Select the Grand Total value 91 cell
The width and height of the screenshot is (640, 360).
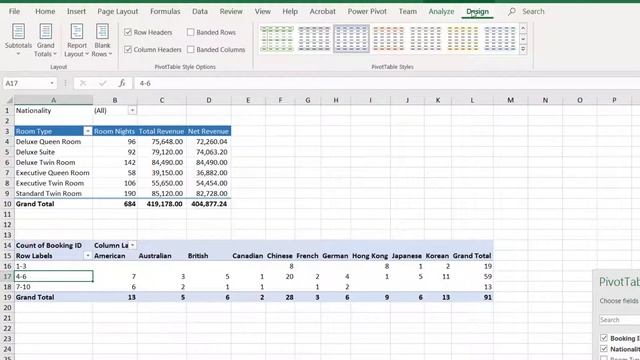[472, 297]
